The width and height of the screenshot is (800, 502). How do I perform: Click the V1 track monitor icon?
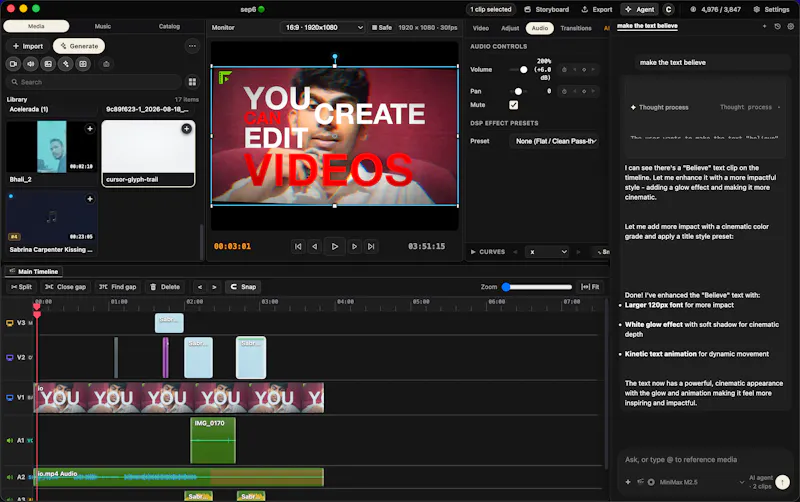pos(10,397)
